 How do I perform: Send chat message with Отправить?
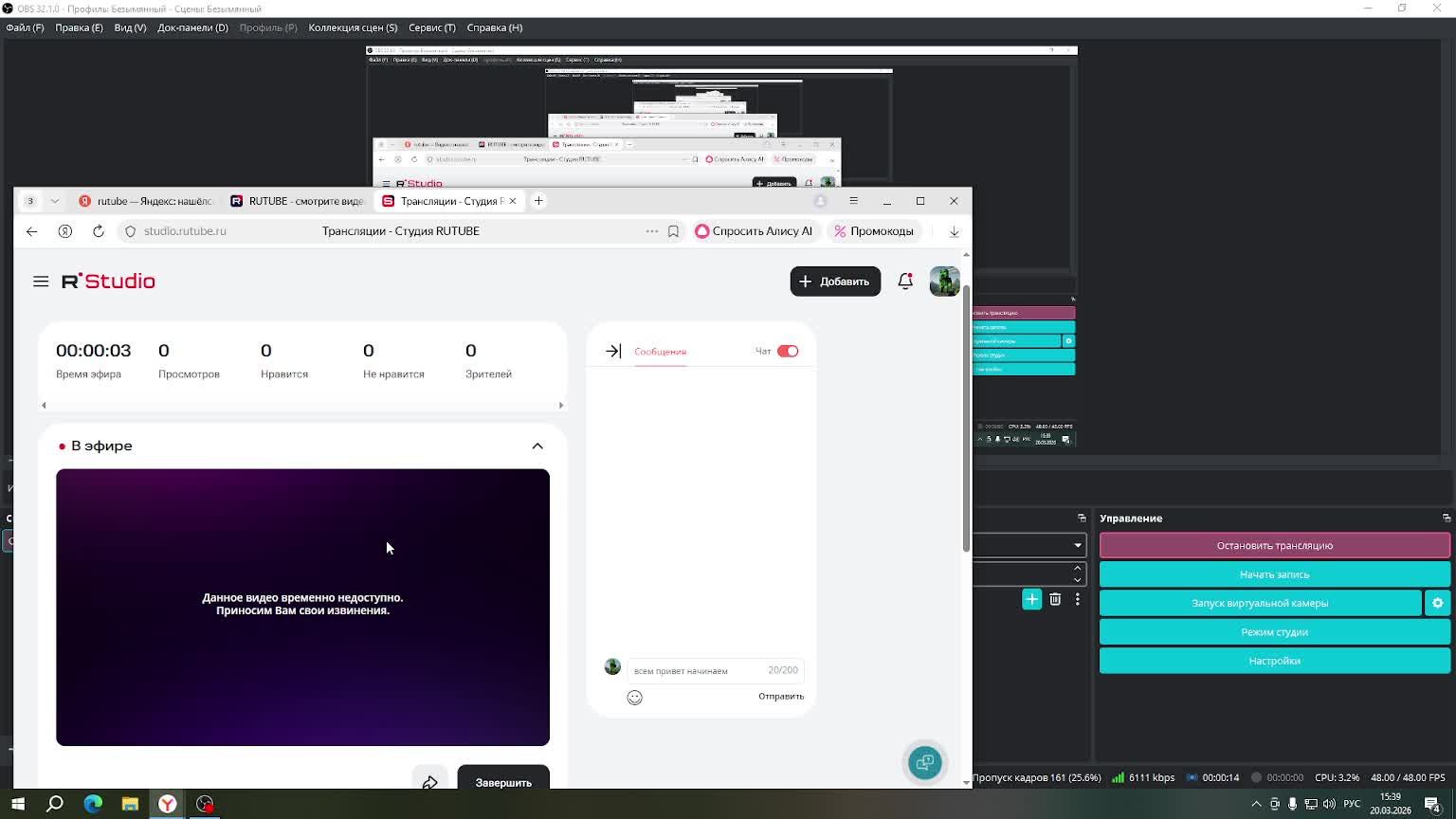(781, 697)
